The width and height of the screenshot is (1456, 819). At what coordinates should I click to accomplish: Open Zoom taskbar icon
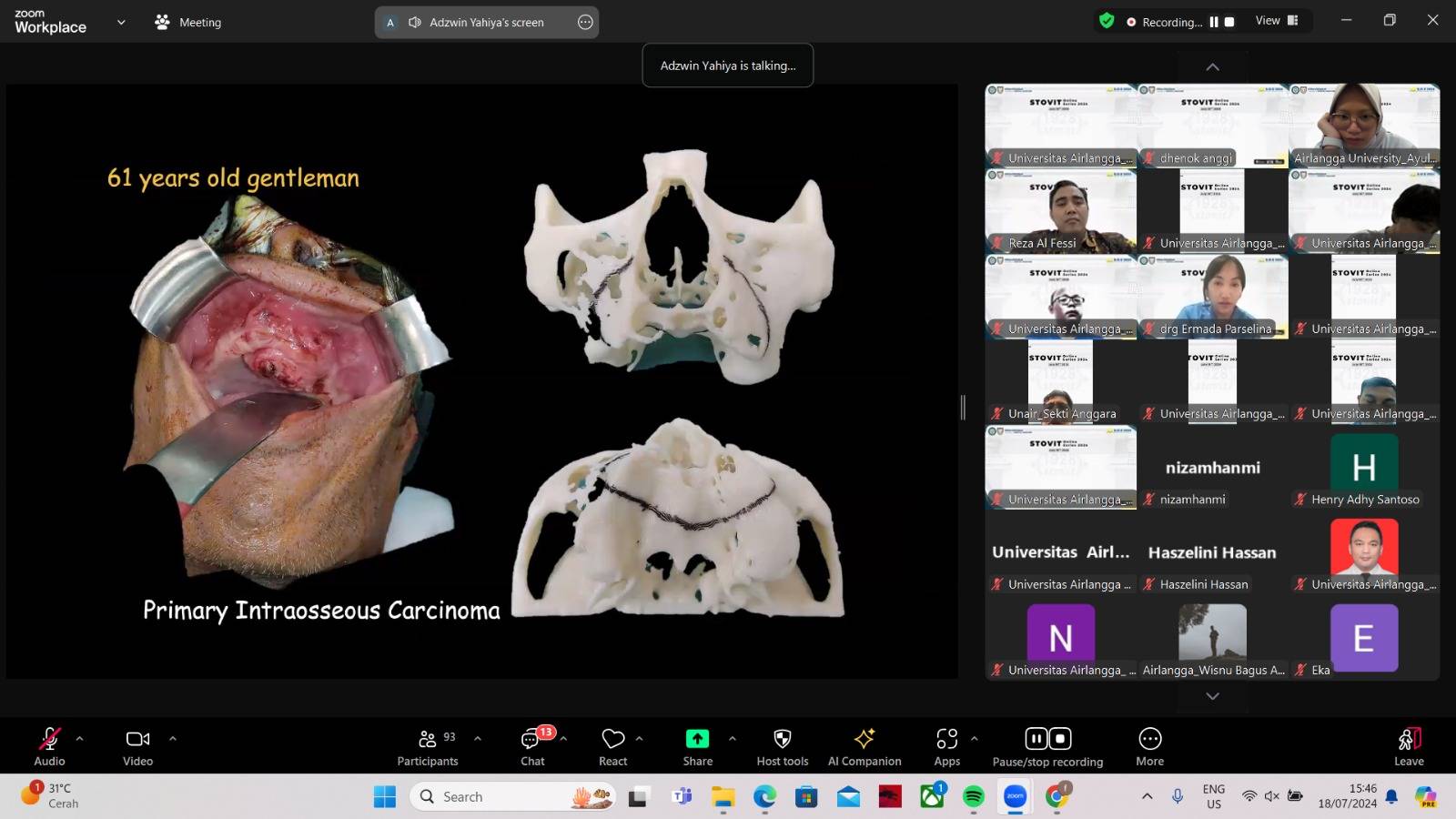pyautogui.click(x=1015, y=797)
